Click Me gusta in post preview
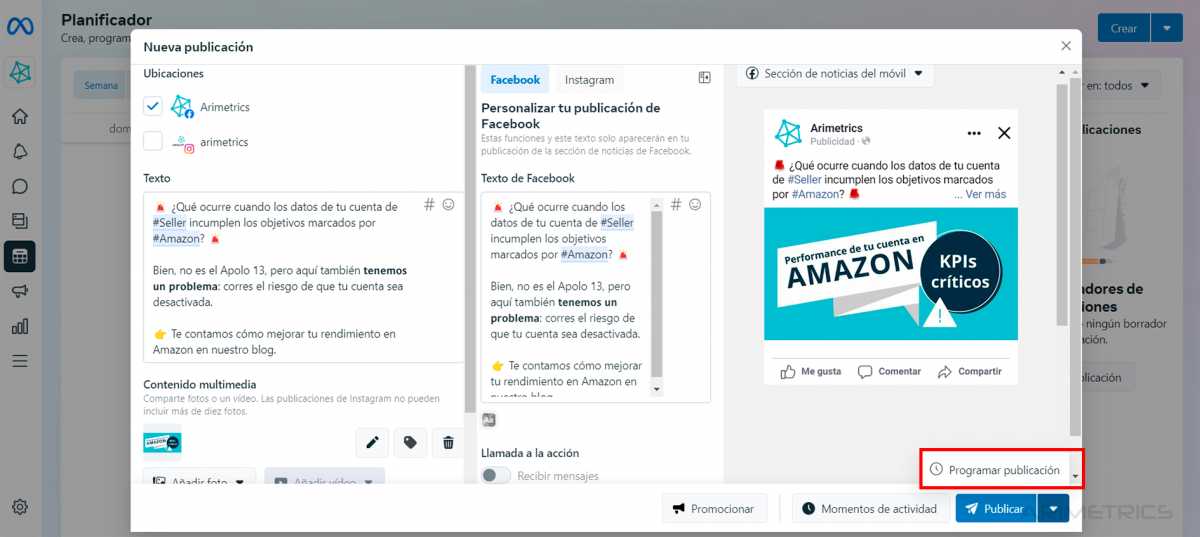Image resolution: width=1200 pixels, height=537 pixels. pyautogui.click(x=812, y=371)
